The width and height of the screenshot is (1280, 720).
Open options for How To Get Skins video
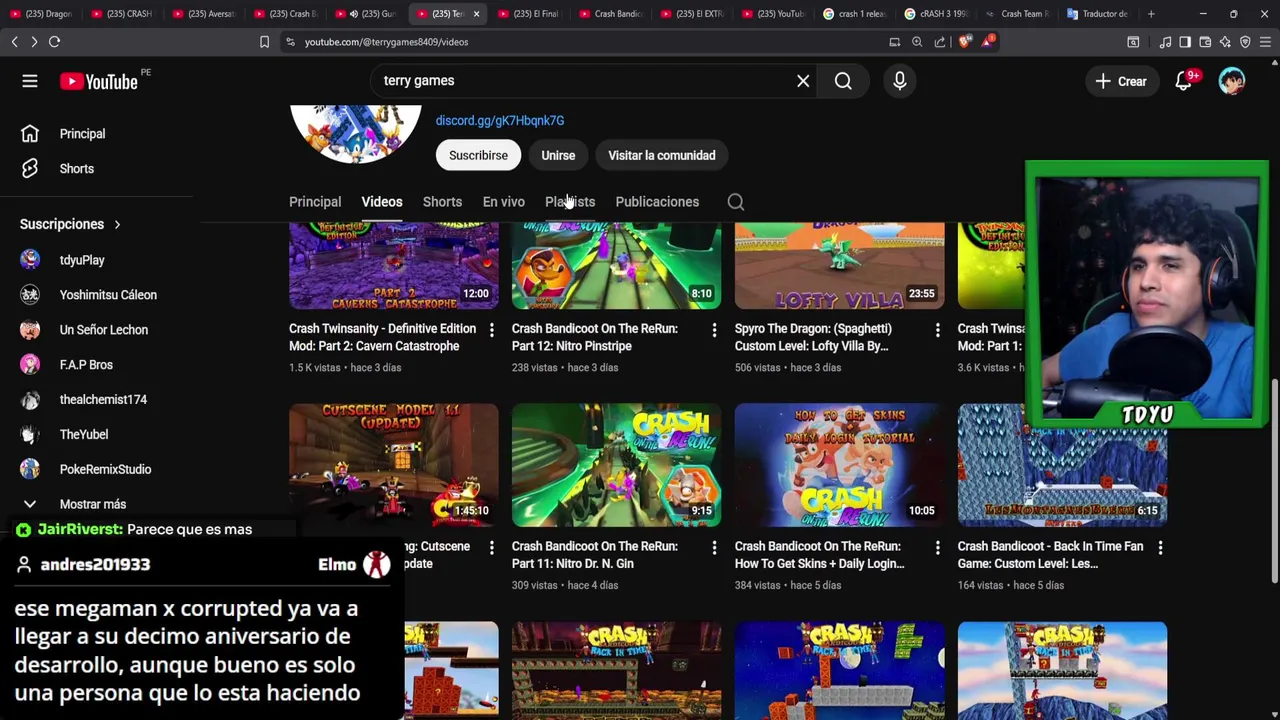click(x=937, y=548)
